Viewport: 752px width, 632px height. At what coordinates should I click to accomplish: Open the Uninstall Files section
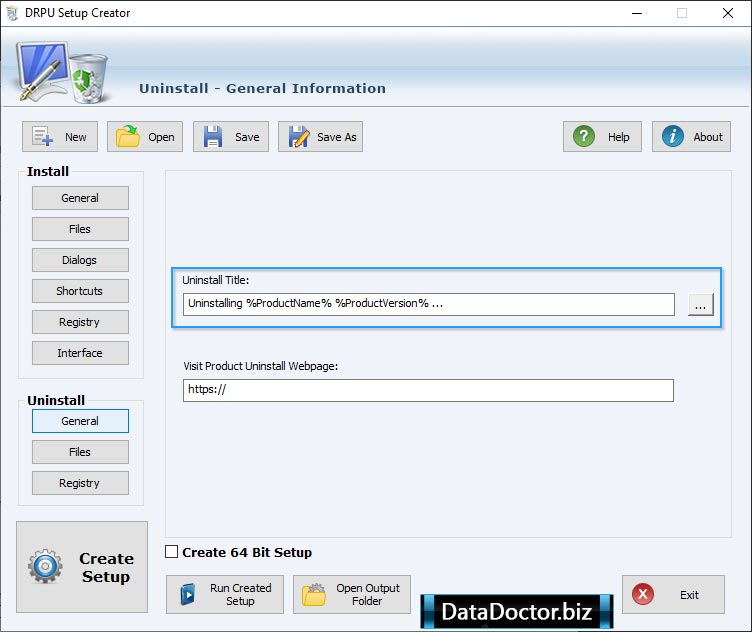(80, 452)
